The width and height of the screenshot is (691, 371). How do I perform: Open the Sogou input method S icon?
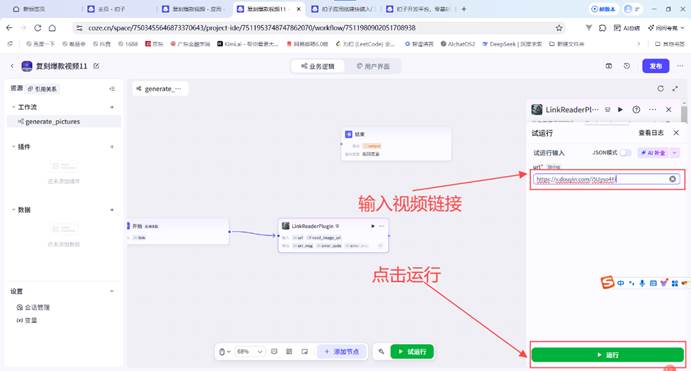[607, 282]
